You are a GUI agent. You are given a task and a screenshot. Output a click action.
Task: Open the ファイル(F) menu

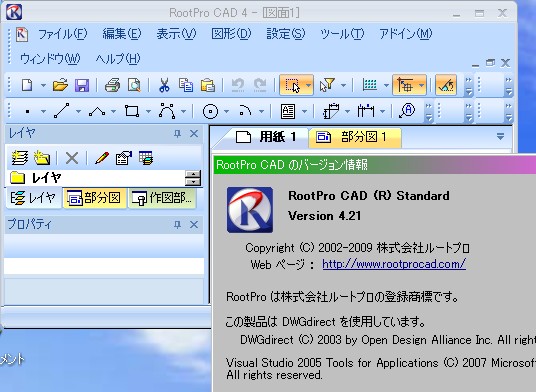coord(63,34)
